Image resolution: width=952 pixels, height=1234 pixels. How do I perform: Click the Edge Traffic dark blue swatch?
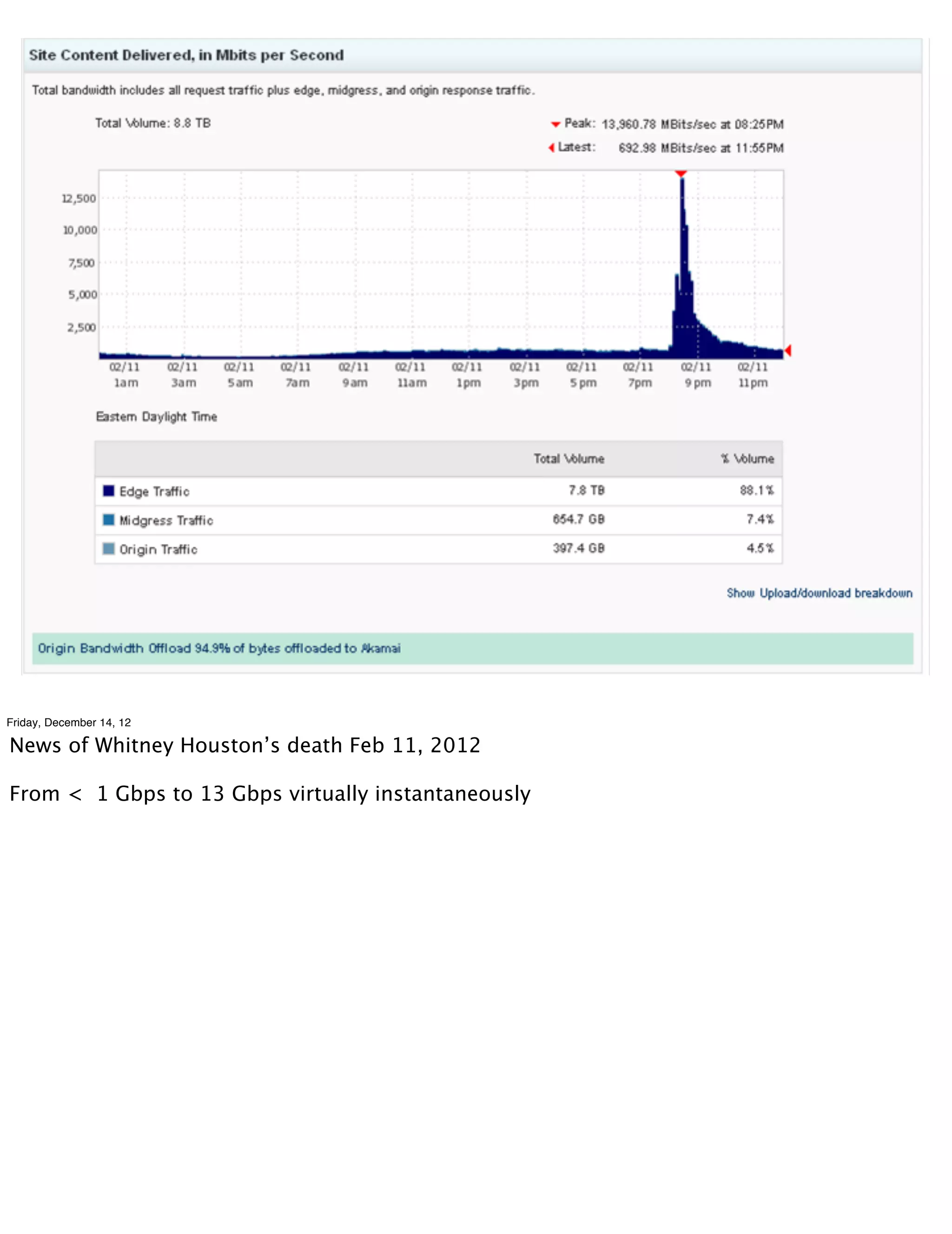point(108,491)
